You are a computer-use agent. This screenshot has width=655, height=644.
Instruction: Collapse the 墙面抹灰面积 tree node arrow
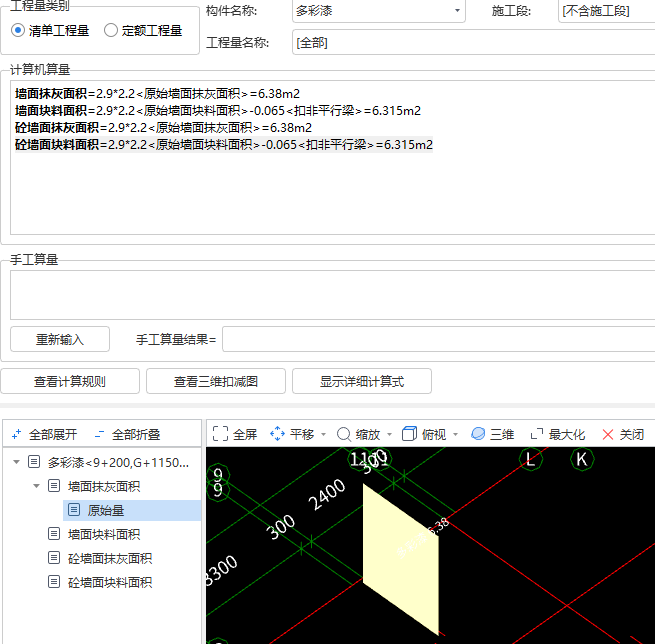[x=36, y=486]
